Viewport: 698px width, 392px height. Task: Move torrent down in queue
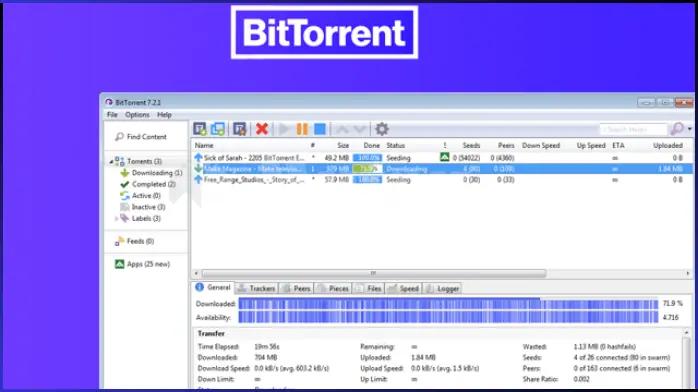[360, 129]
